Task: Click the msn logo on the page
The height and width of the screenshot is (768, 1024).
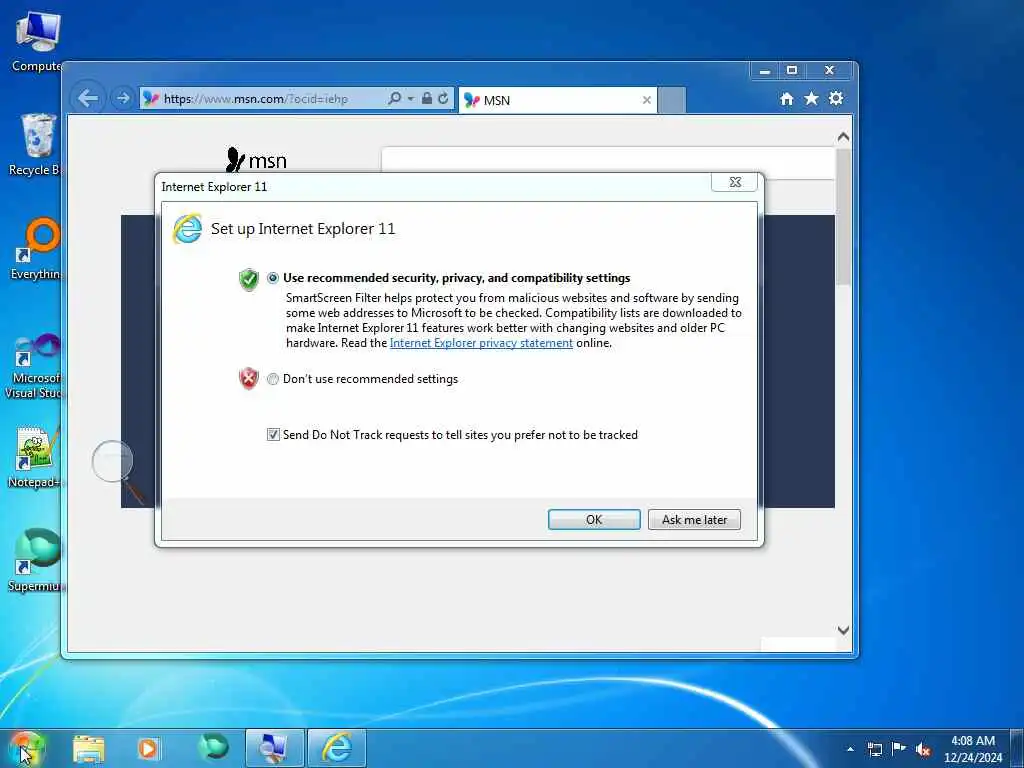Action: 256,160
